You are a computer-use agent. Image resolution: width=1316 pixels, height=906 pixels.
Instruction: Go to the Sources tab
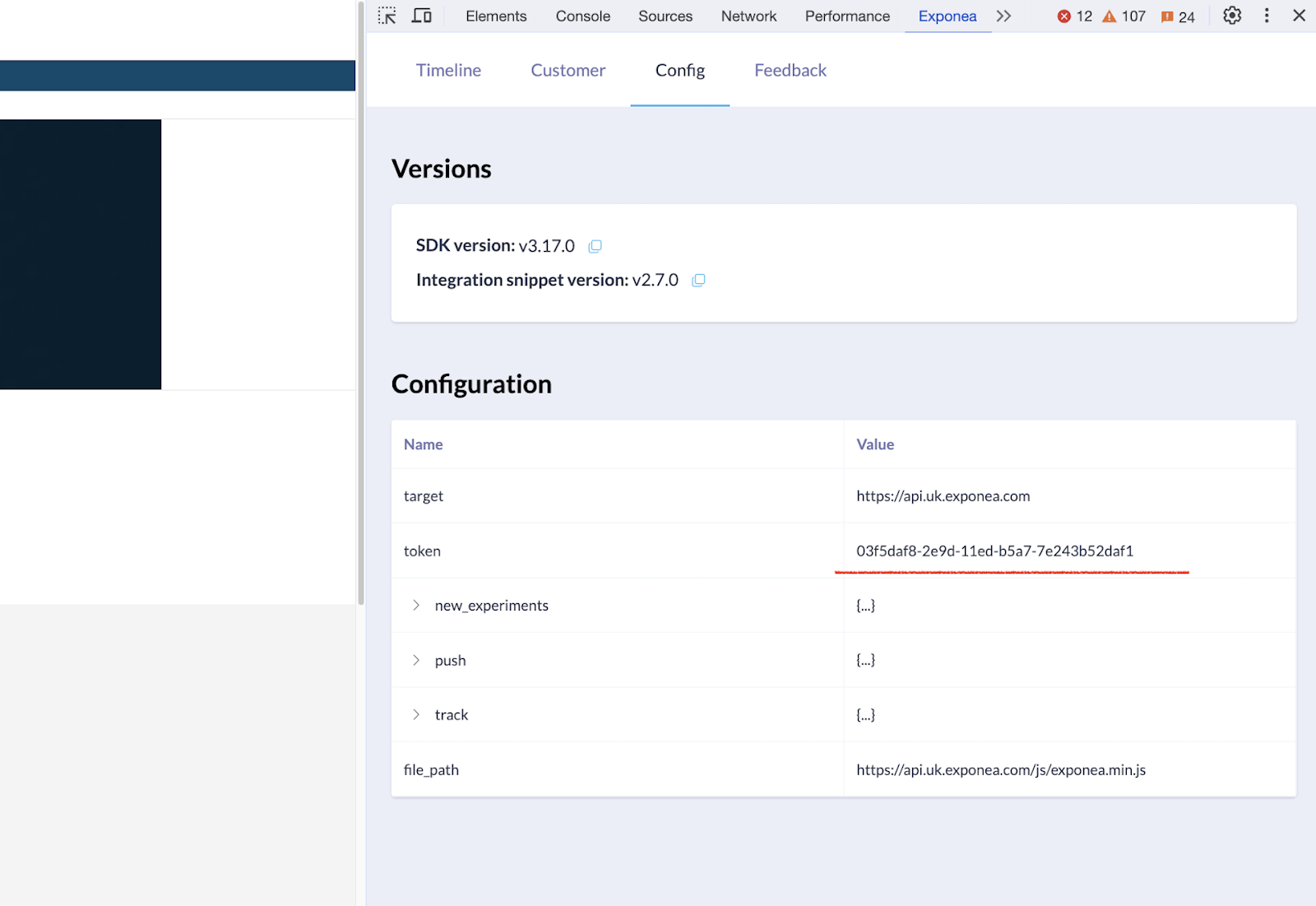[x=665, y=16]
